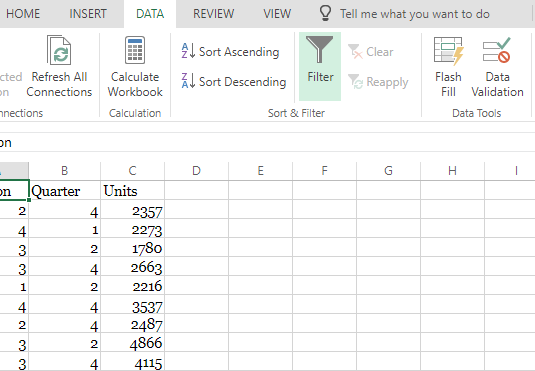Select the column G header

point(388,171)
